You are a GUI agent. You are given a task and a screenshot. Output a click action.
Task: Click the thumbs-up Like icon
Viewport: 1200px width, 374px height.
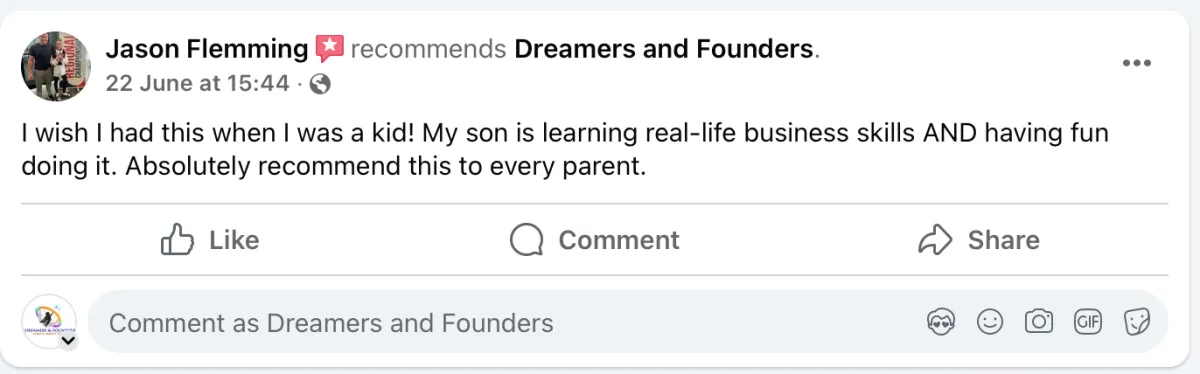[177, 240]
